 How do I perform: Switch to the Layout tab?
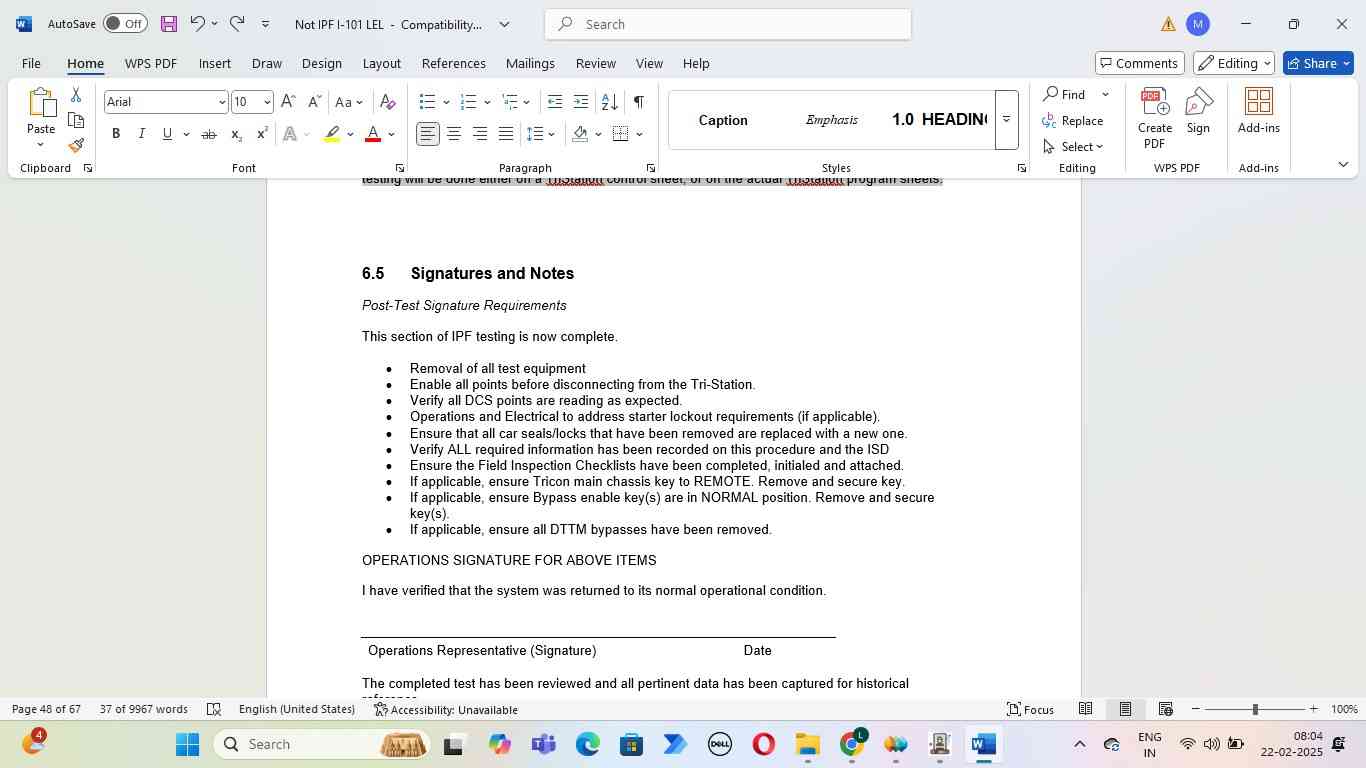tap(381, 63)
